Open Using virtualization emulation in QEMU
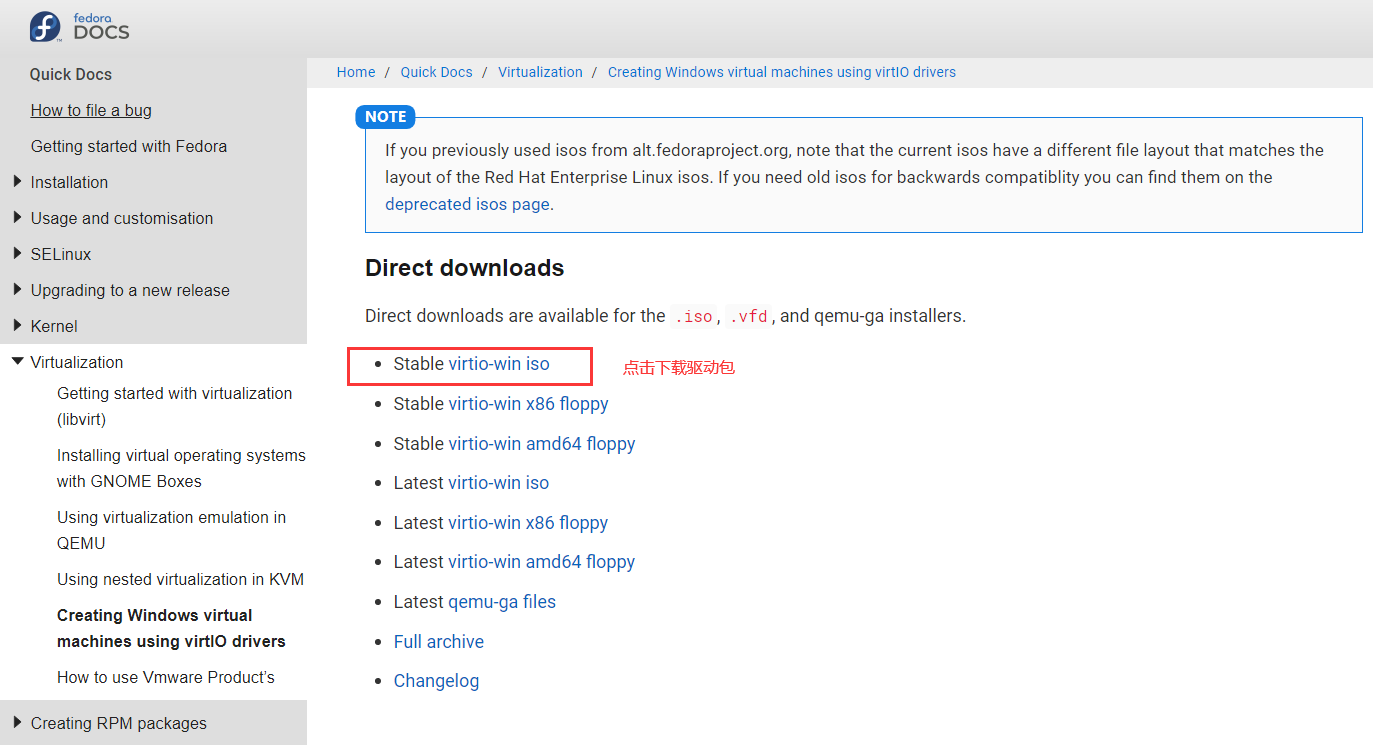1373x745 pixels. [171, 530]
